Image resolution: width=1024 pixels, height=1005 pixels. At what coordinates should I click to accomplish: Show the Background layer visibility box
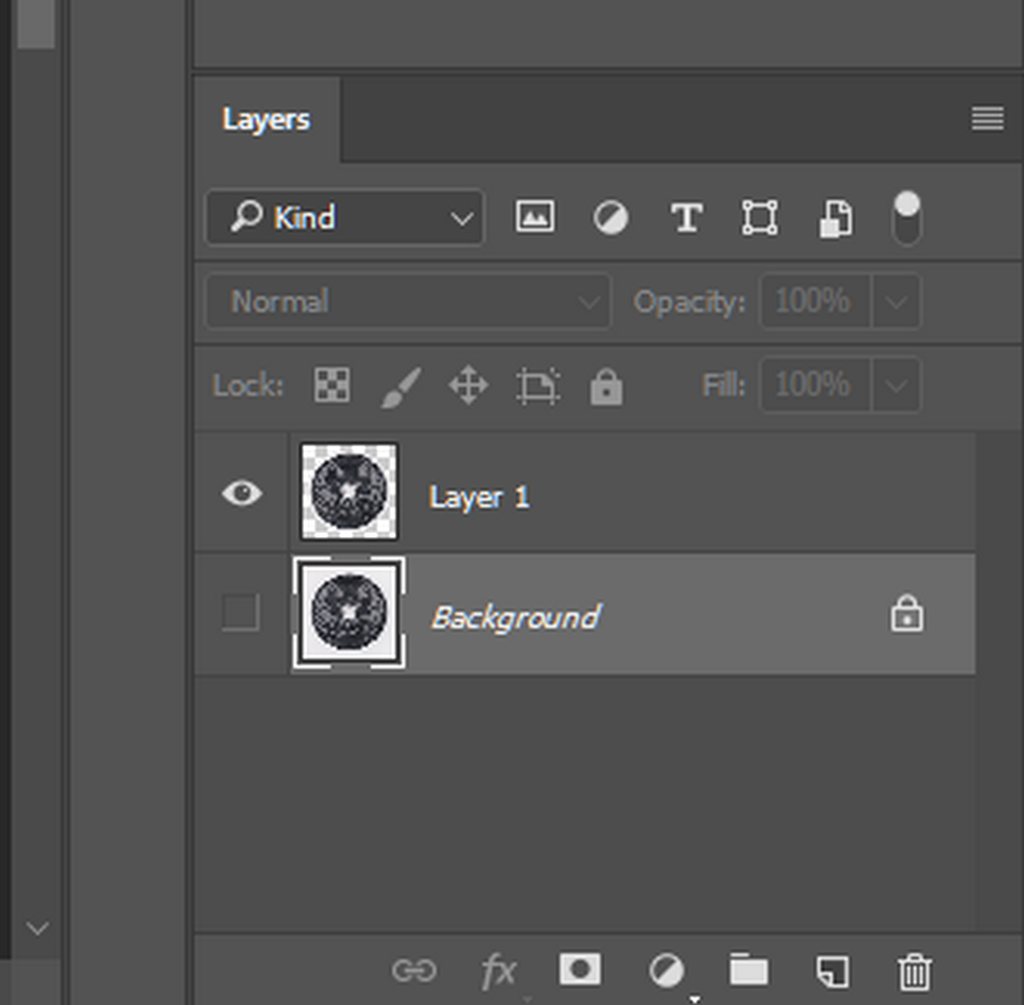click(x=241, y=613)
